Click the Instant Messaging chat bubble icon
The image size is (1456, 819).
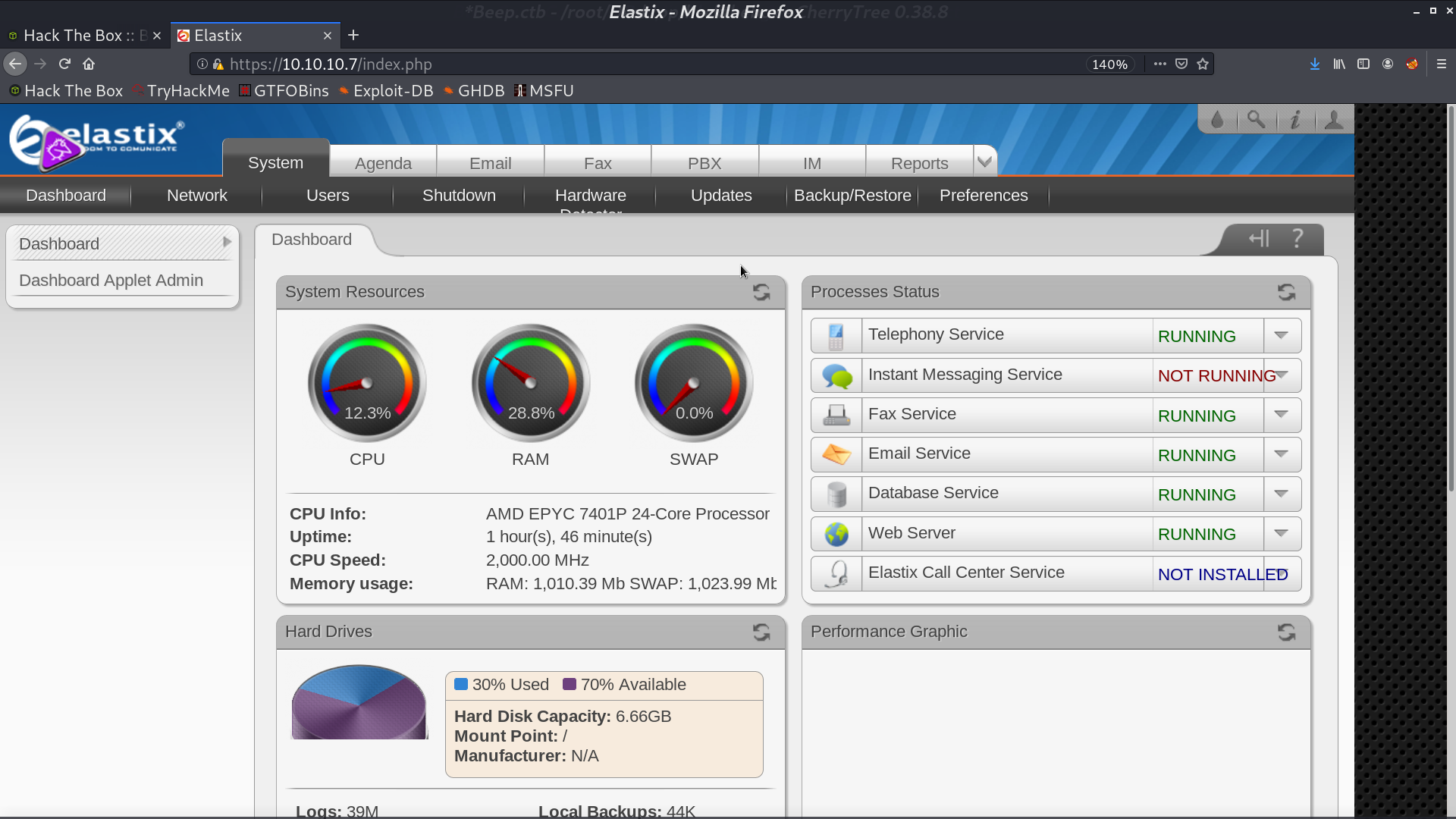836,375
